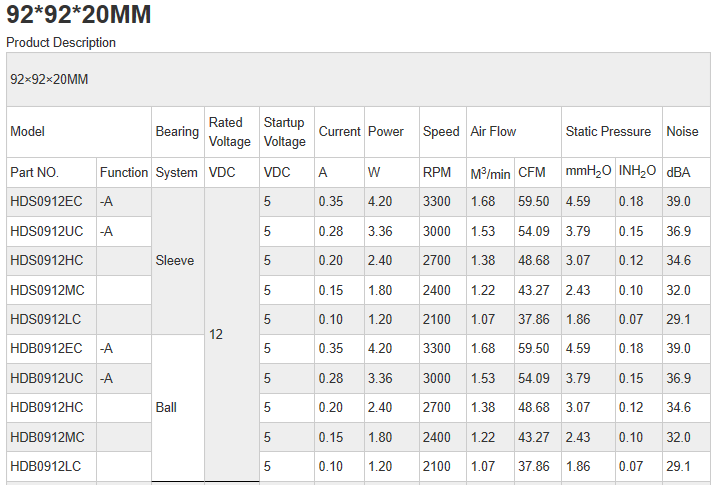714x485 pixels.
Task: Click the Product Description label
Action: (x=61, y=43)
